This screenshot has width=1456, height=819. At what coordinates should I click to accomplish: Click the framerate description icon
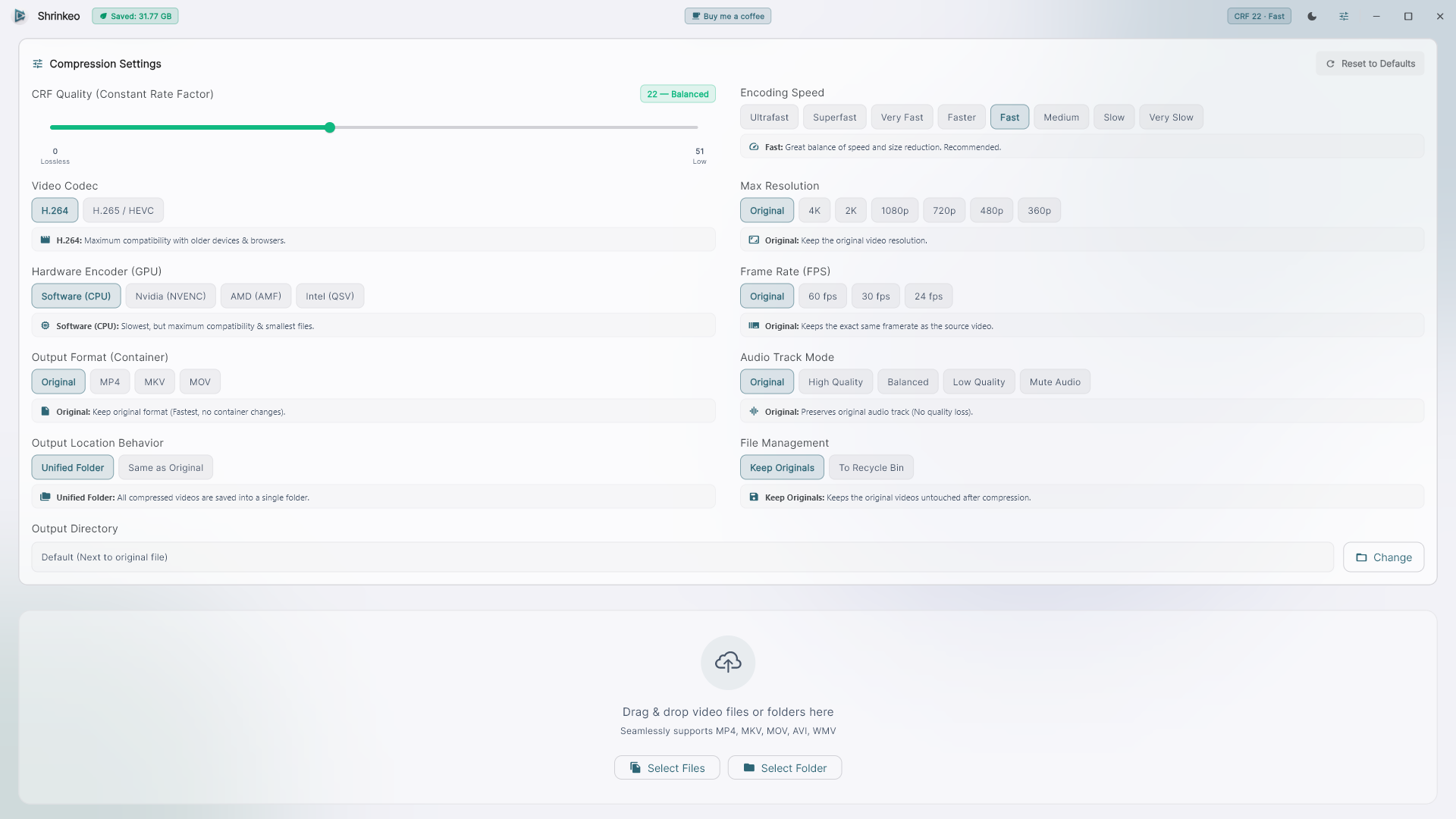[x=754, y=326]
